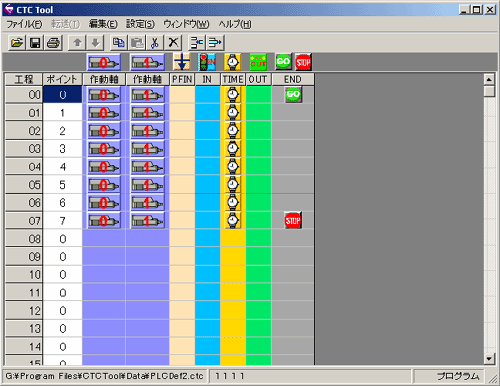Choose the green OUT palette icon
This screenshot has height=386, width=500.
point(258,62)
